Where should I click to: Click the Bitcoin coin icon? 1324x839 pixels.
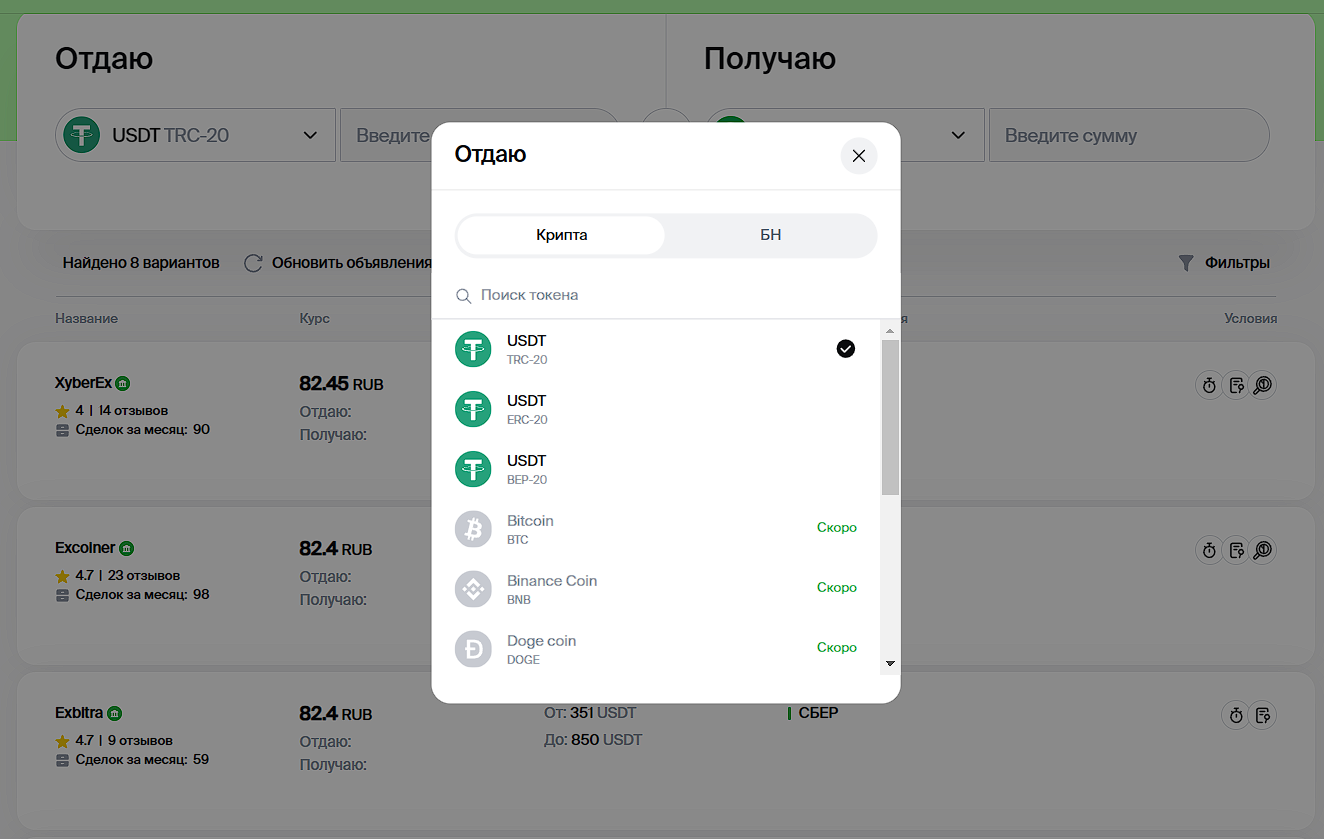(473, 529)
